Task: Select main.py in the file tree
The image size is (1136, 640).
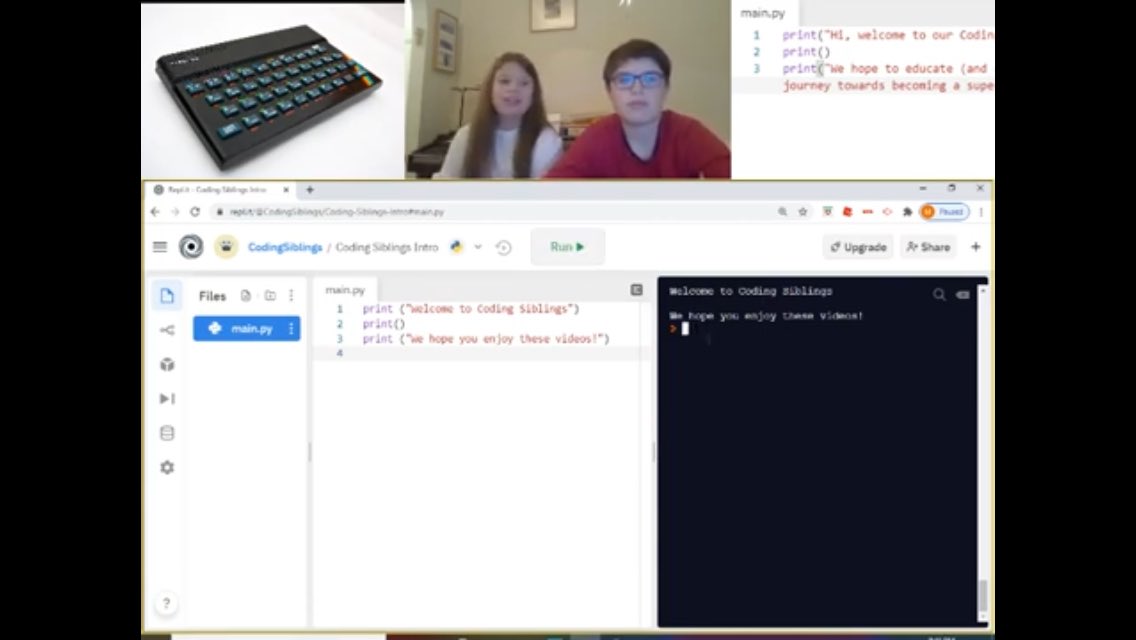Action: (x=246, y=328)
